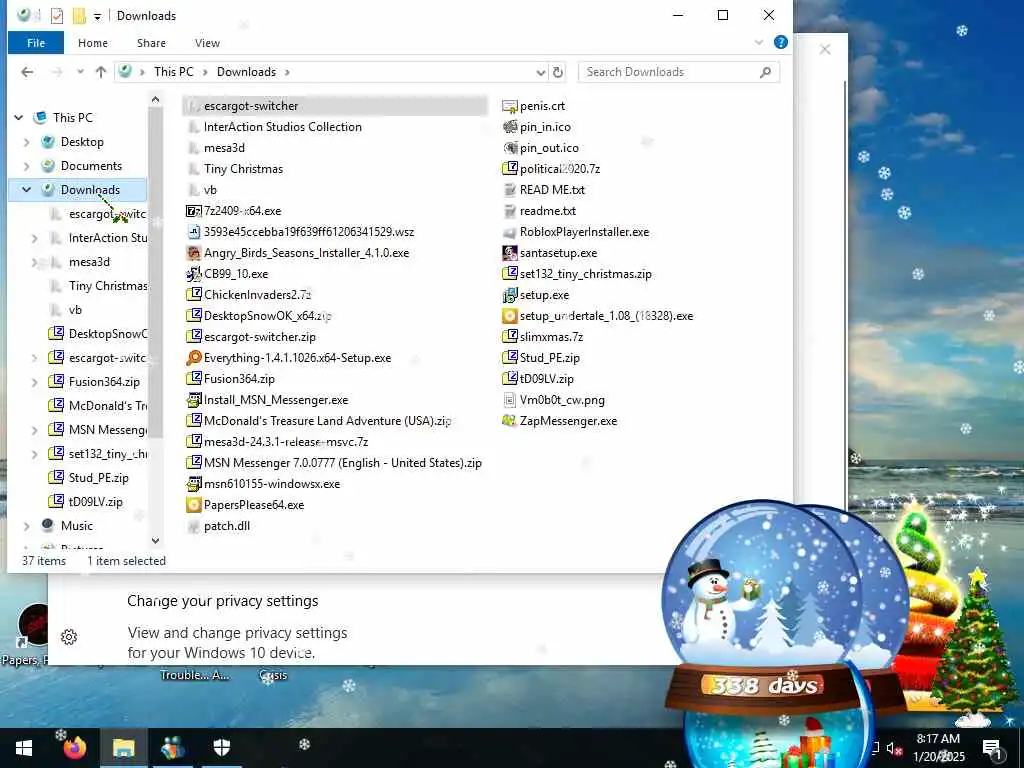Open the File menu
1024x768 pixels.
(36, 43)
